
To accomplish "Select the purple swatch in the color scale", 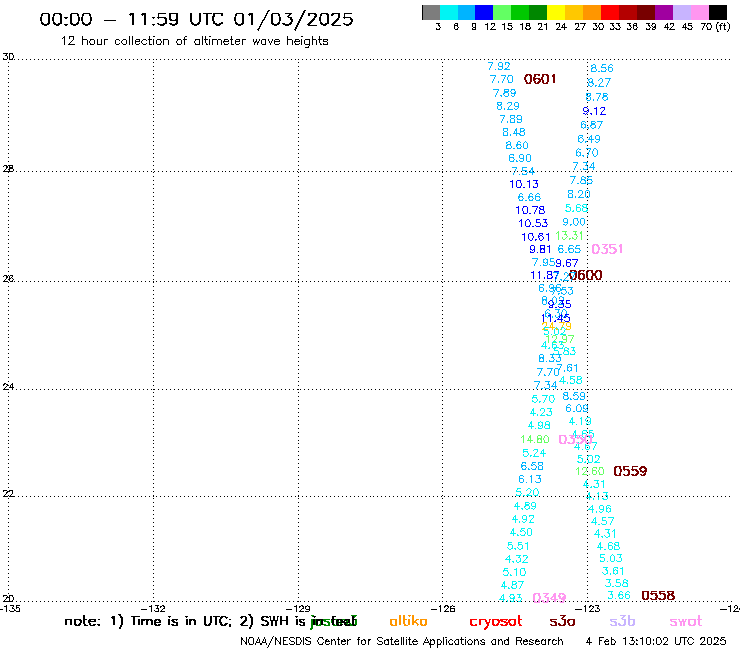I will point(664,12).
